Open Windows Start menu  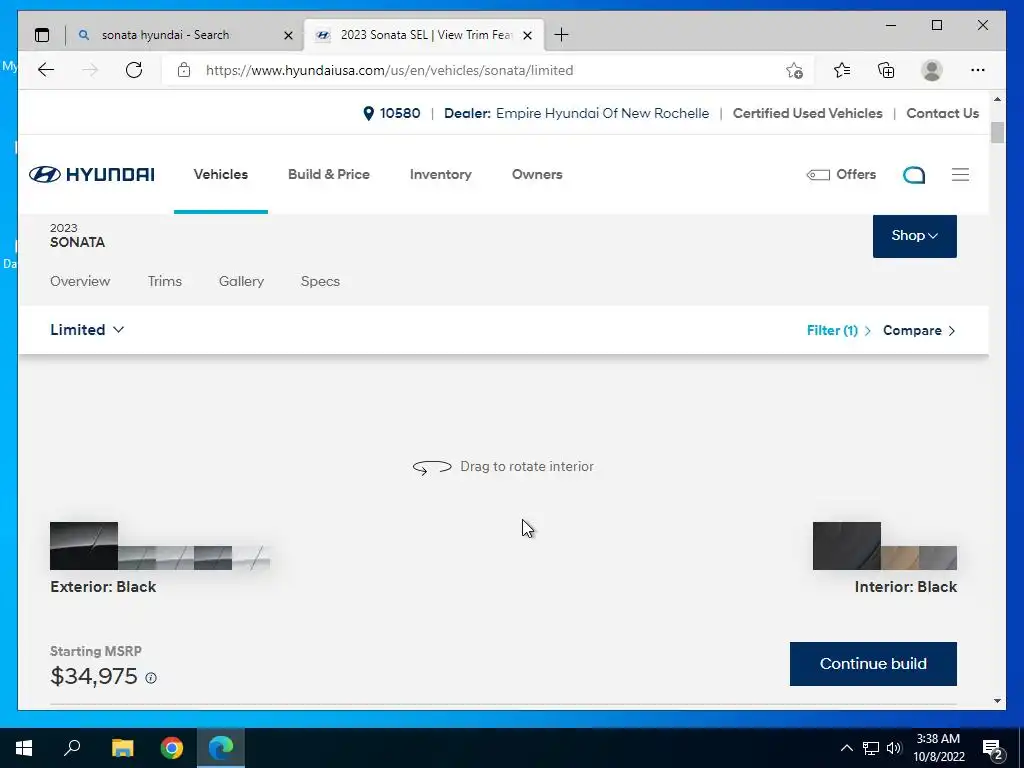[24, 748]
